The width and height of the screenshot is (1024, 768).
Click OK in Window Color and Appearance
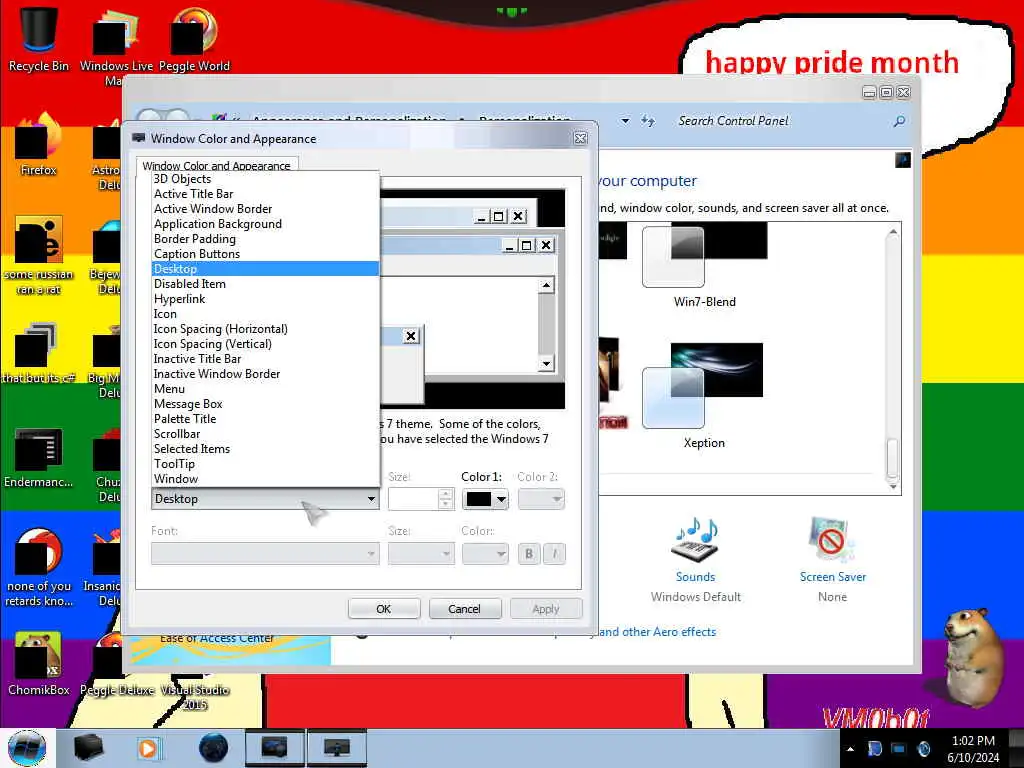(x=384, y=609)
